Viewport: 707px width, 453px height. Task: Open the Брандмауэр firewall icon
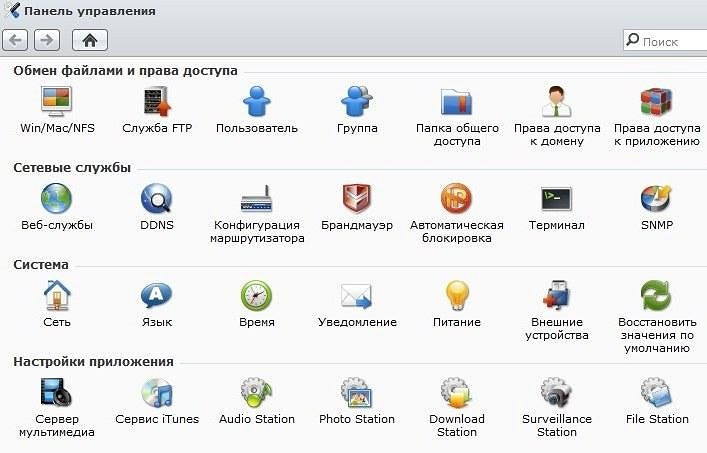click(x=357, y=198)
